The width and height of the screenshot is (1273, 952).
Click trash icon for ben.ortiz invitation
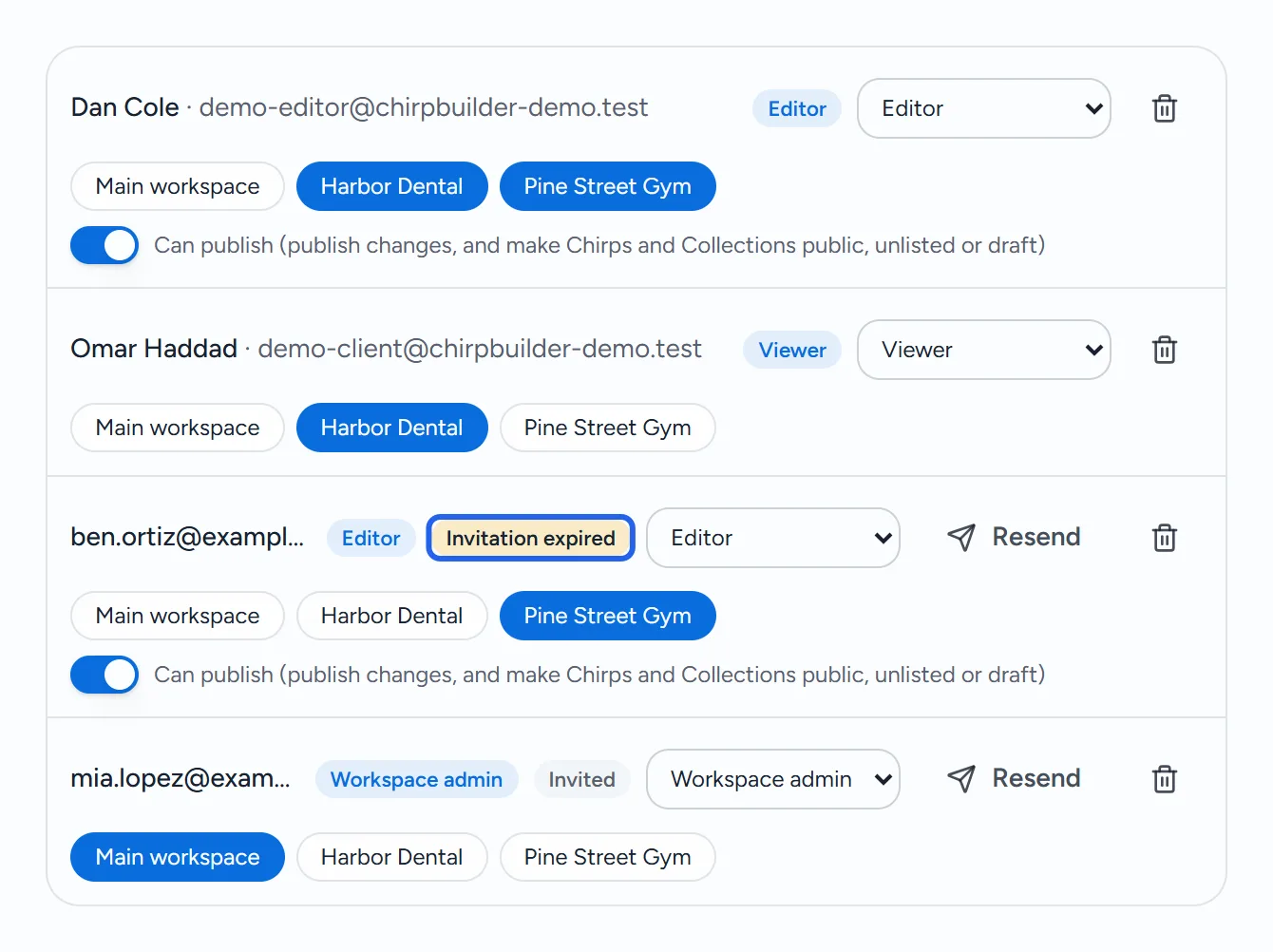1164,538
